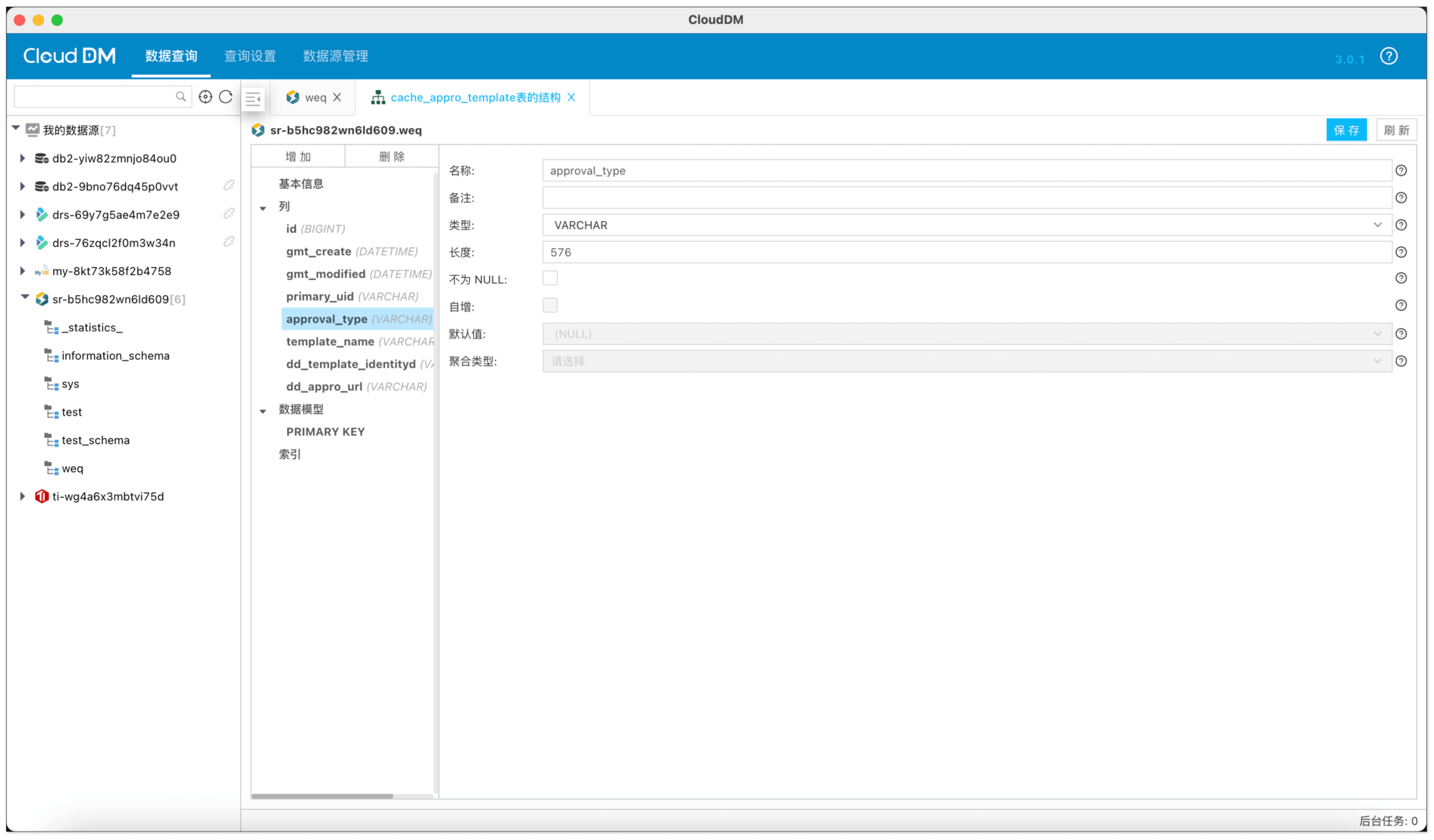Click the search magnifier icon
The height and width of the screenshot is (840, 1434).
tap(181, 97)
